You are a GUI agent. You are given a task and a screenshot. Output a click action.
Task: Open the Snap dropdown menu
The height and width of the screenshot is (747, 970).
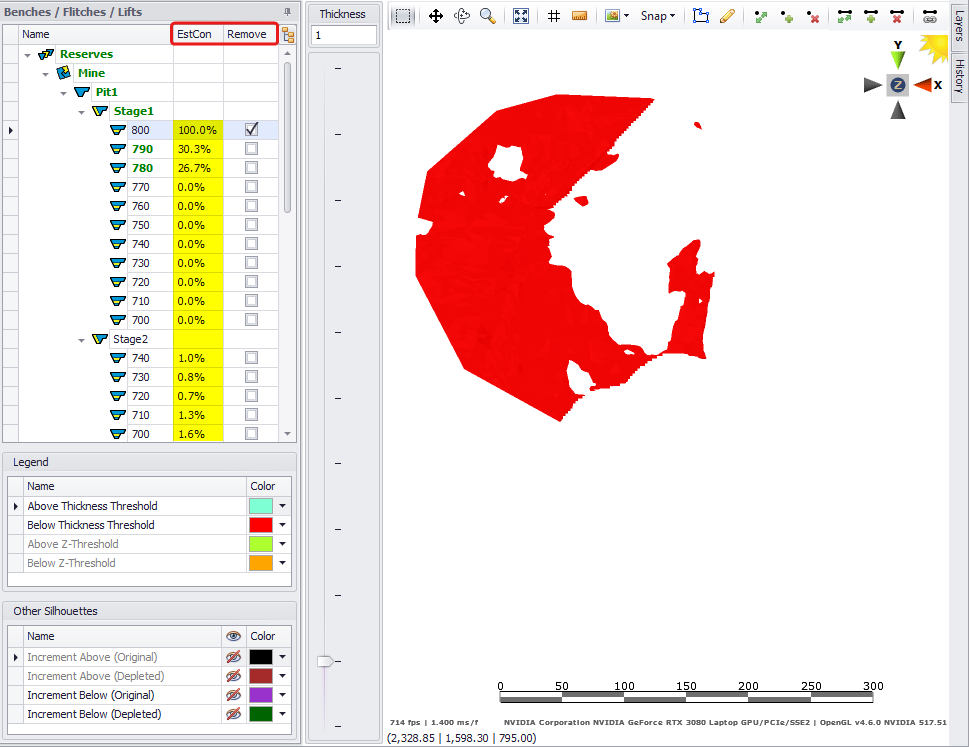click(657, 16)
